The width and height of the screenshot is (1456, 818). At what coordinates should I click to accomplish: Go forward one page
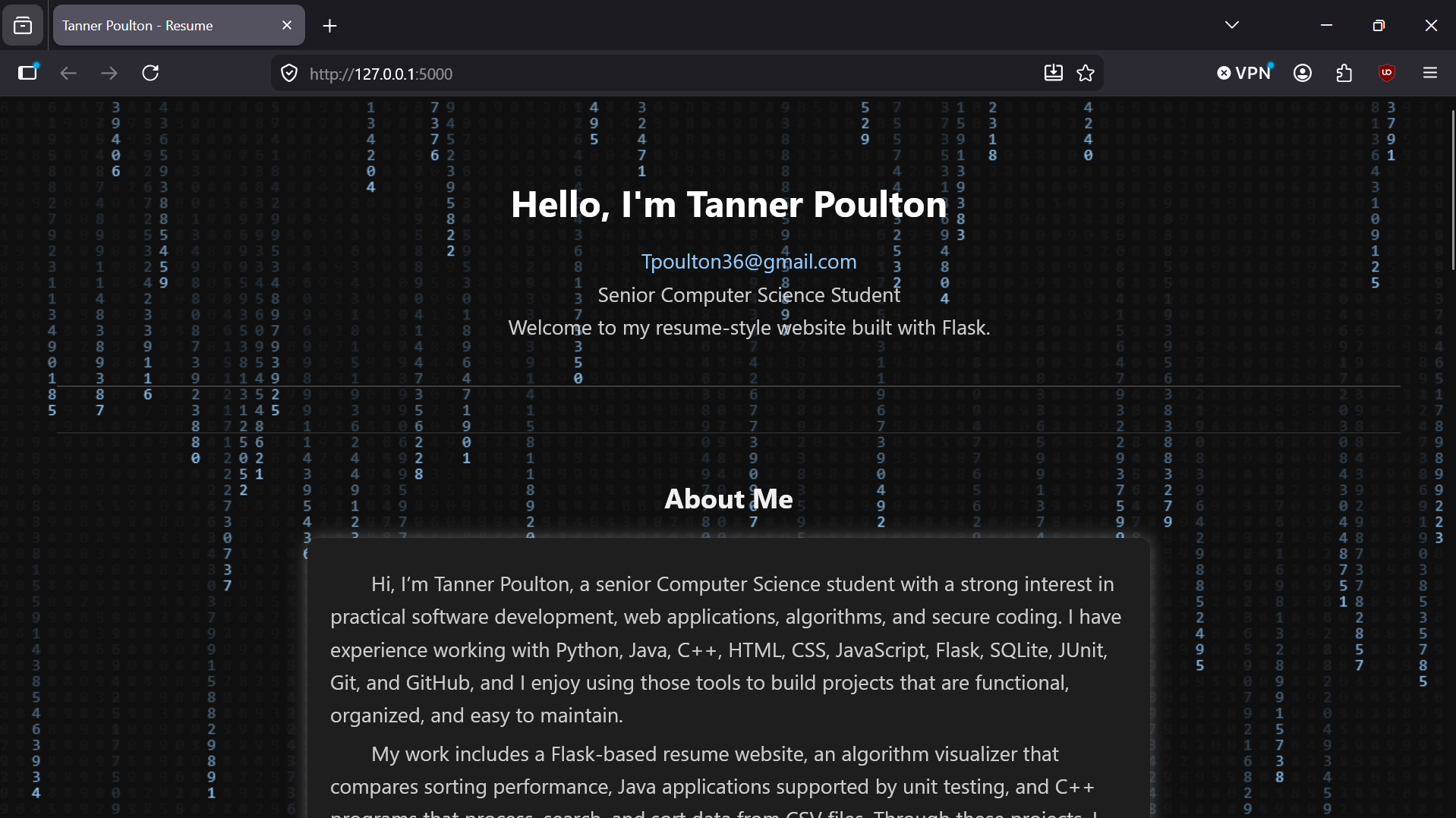click(x=109, y=73)
